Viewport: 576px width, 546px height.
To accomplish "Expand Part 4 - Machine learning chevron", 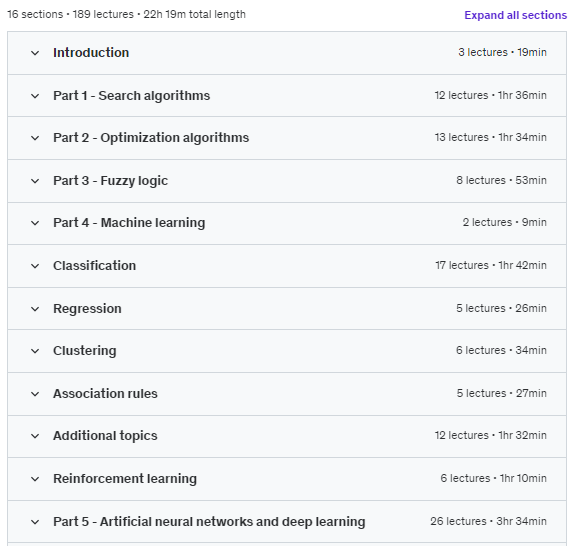I will (x=35, y=223).
